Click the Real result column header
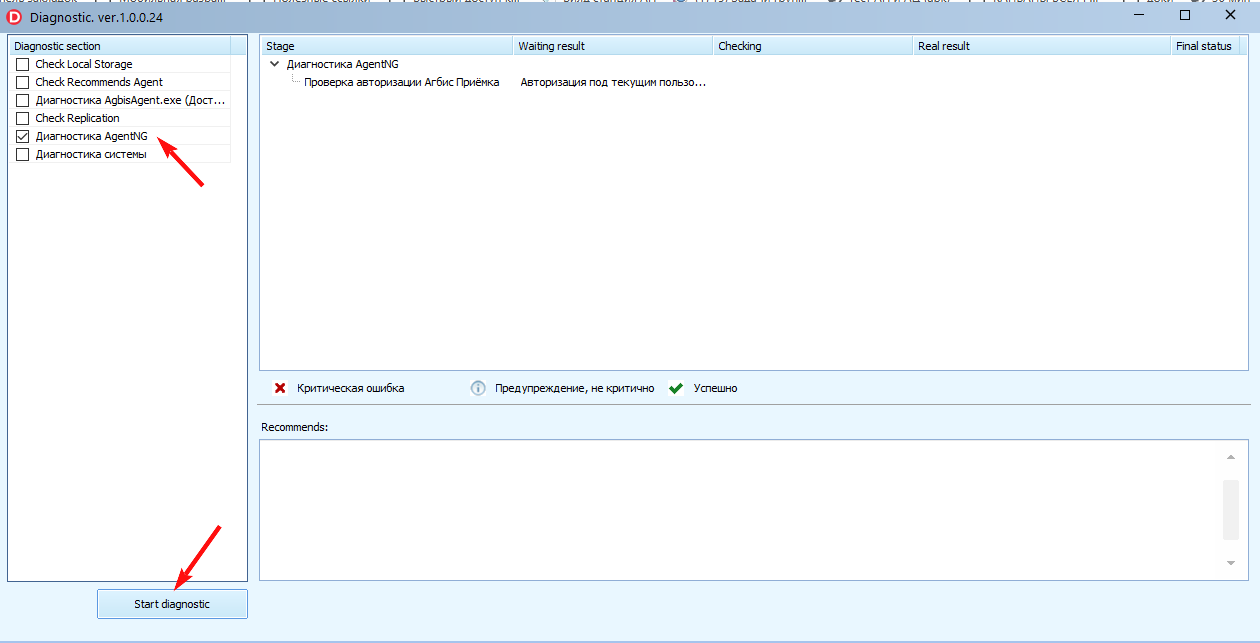Screen dimensions: 1260x643 tap(1040, 46)
